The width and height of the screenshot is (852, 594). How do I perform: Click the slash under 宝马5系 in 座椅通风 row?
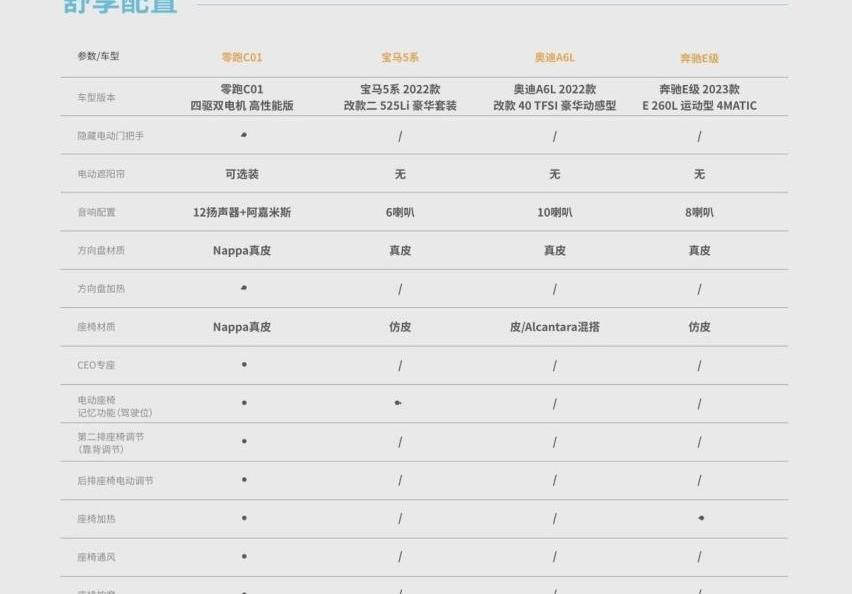click(x=400, y=557)
